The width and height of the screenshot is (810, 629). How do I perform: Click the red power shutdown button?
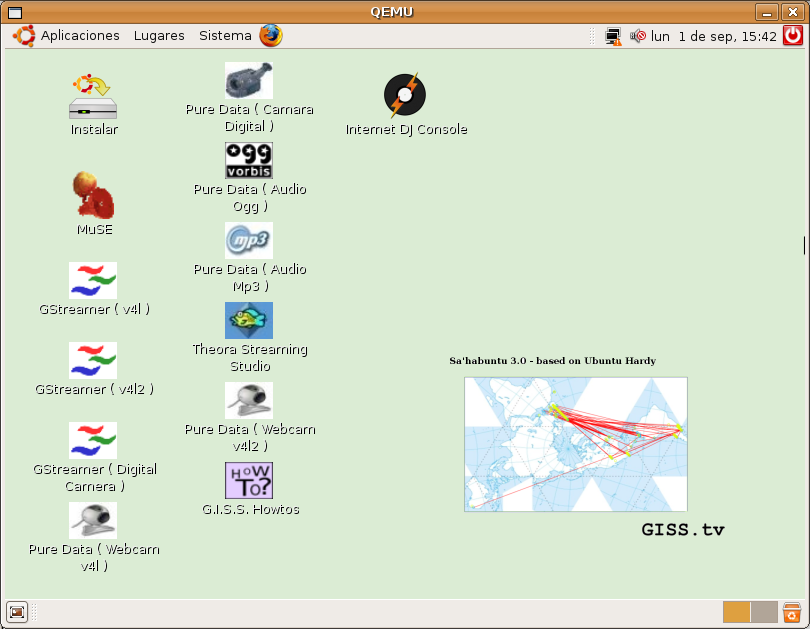[793, 36]
